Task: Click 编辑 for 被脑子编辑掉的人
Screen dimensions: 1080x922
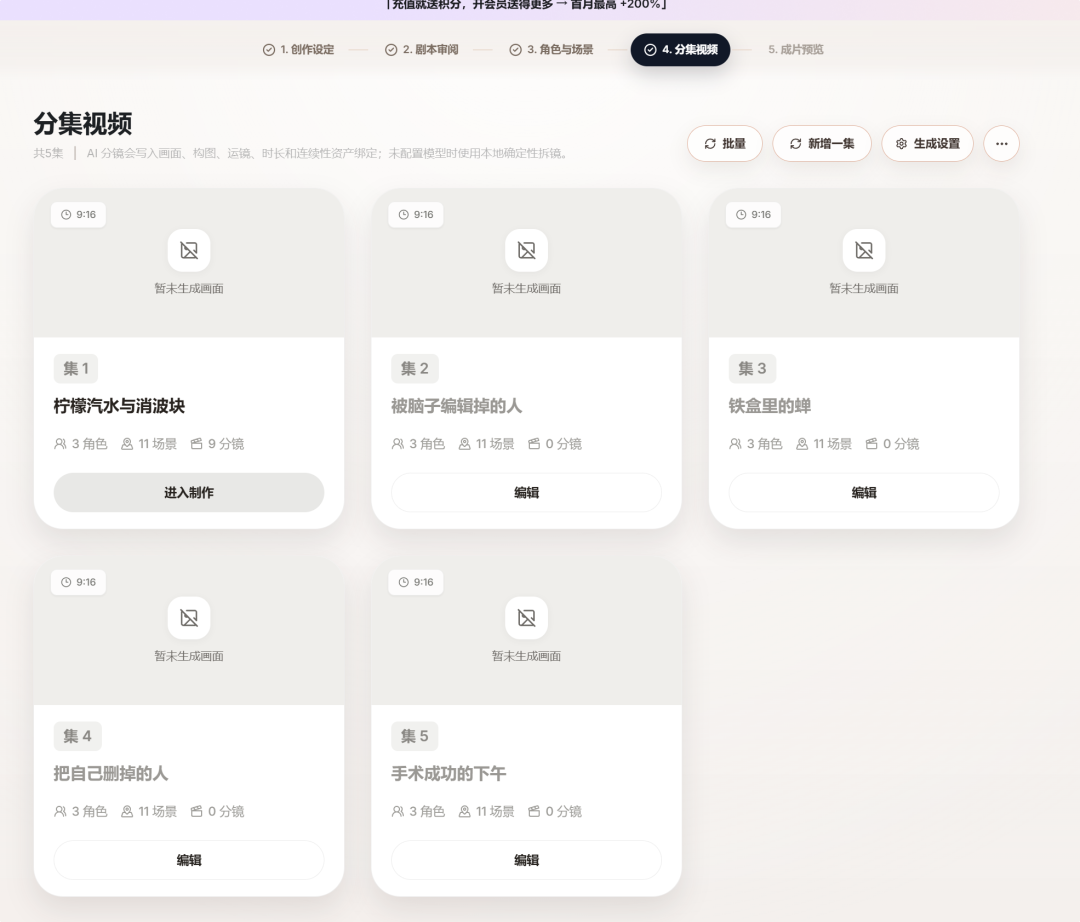Action: (x=526, y=492)
